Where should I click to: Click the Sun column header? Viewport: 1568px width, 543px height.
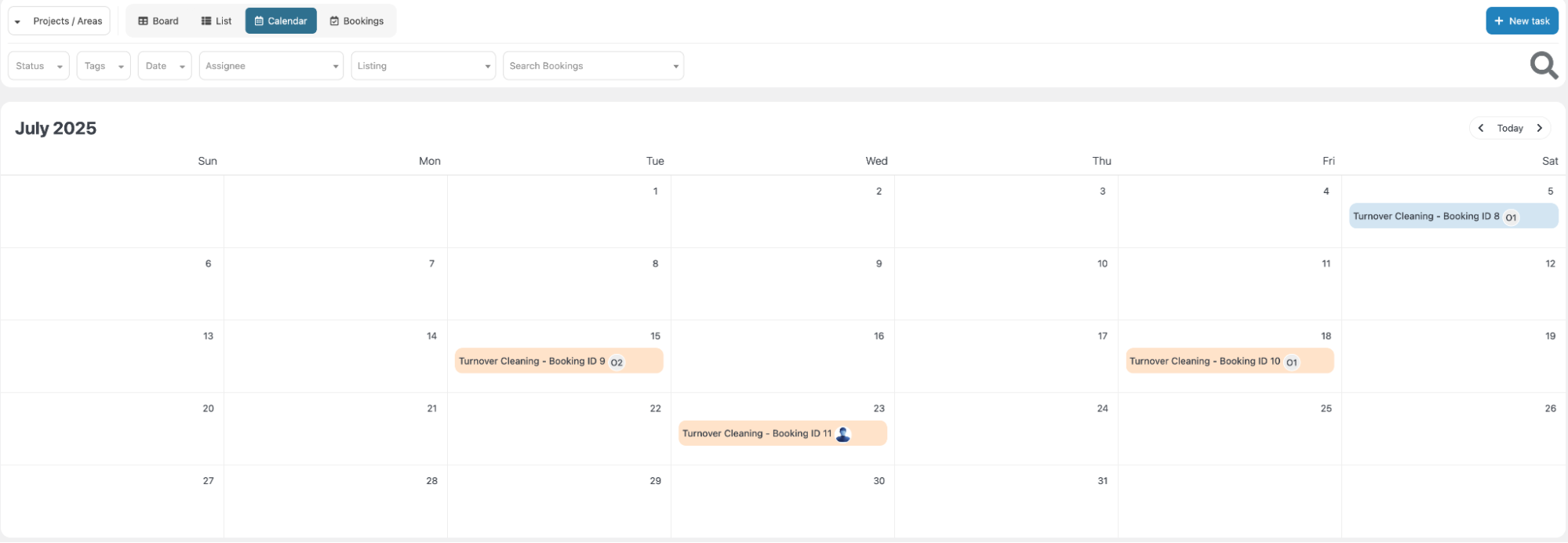207,161
